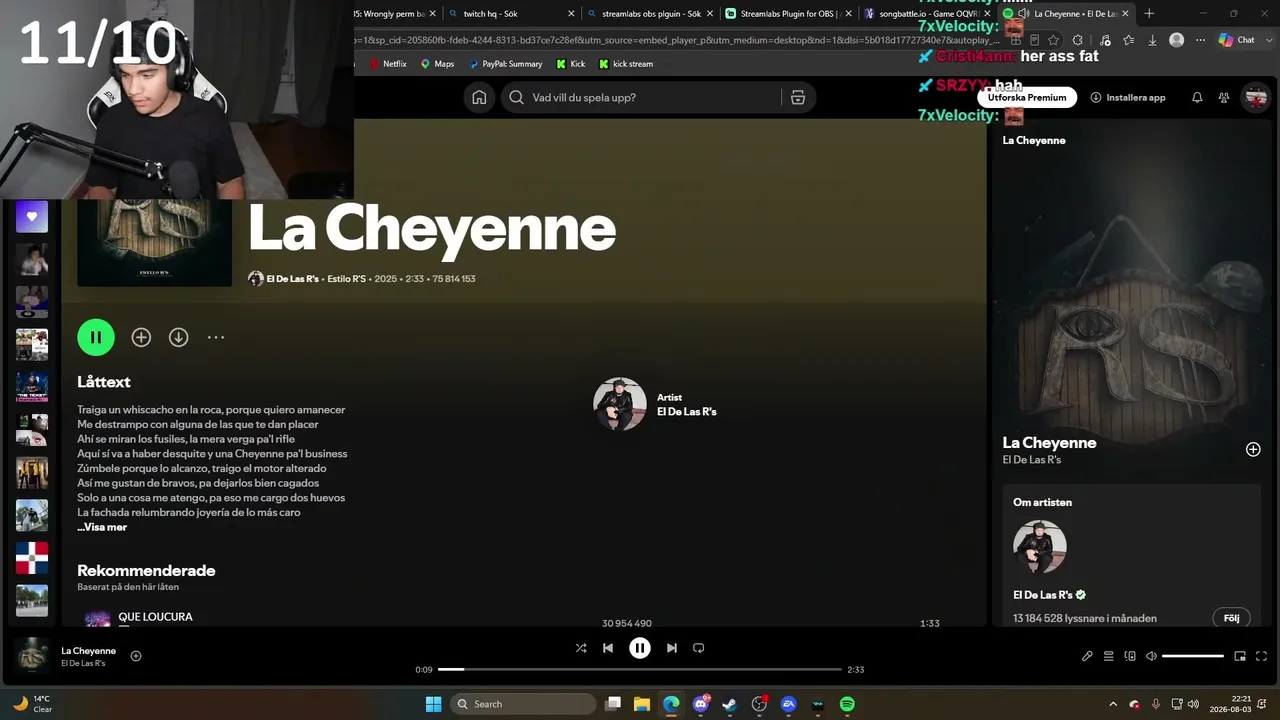Follow the artist with the Följ button

click(1231, 618)
